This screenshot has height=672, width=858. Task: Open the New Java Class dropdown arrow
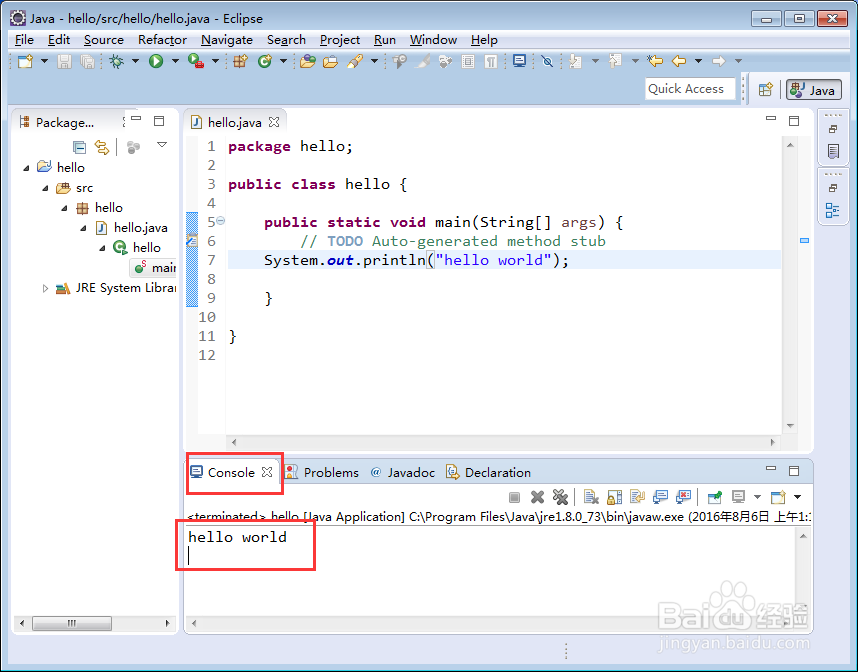(x=283, y=61)
